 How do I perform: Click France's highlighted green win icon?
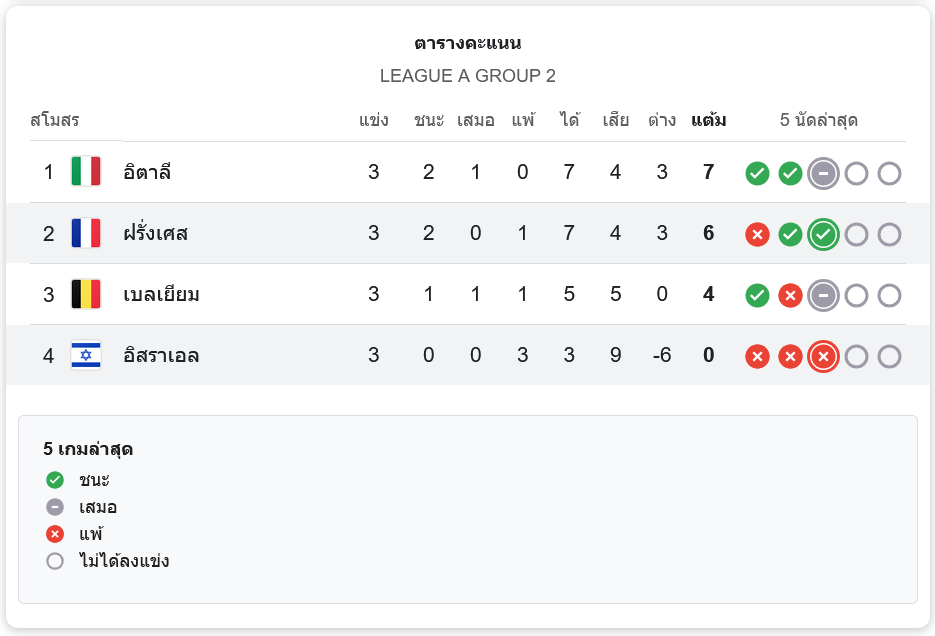coord(823,235)
